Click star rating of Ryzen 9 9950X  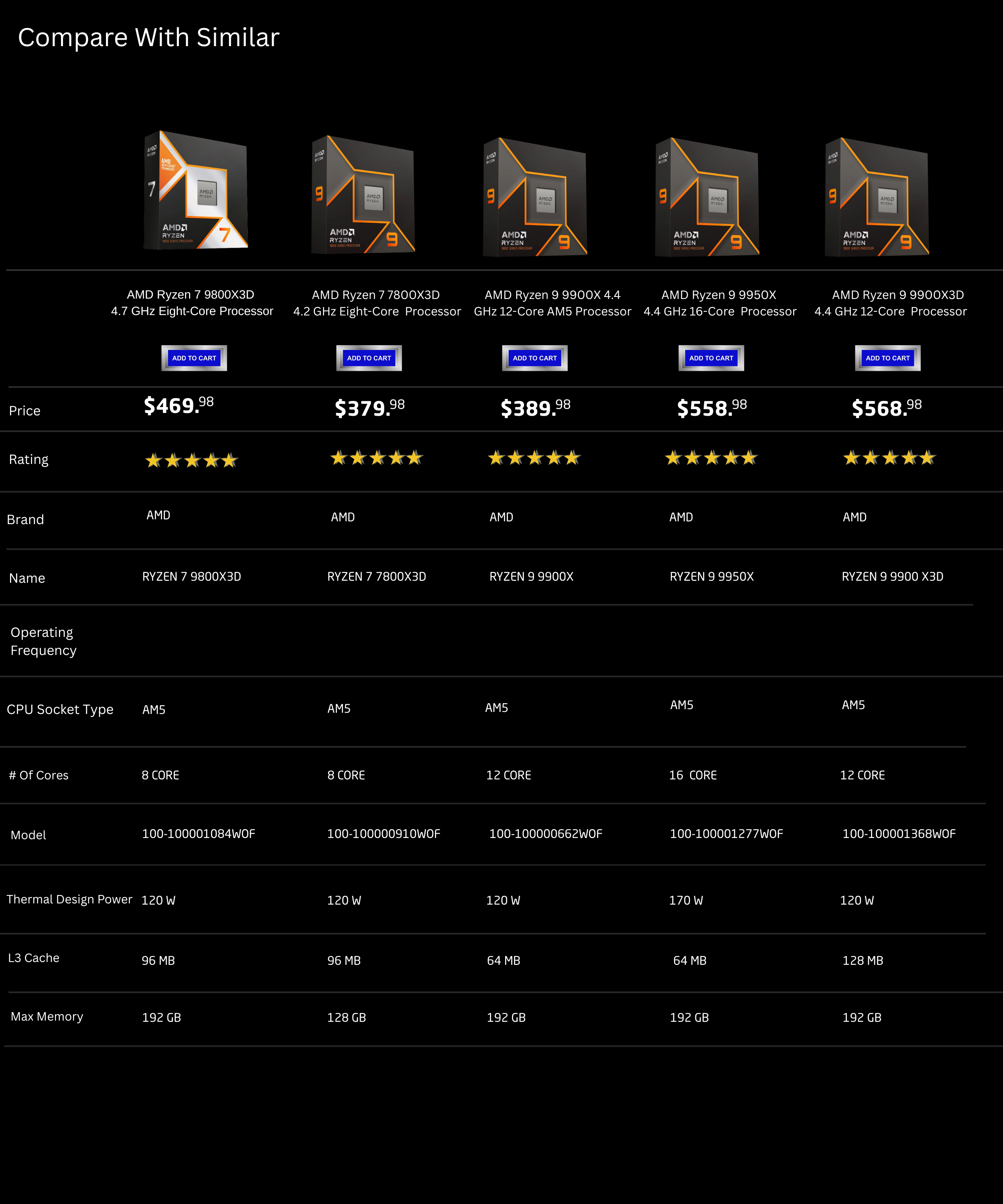tap(711, 458)
